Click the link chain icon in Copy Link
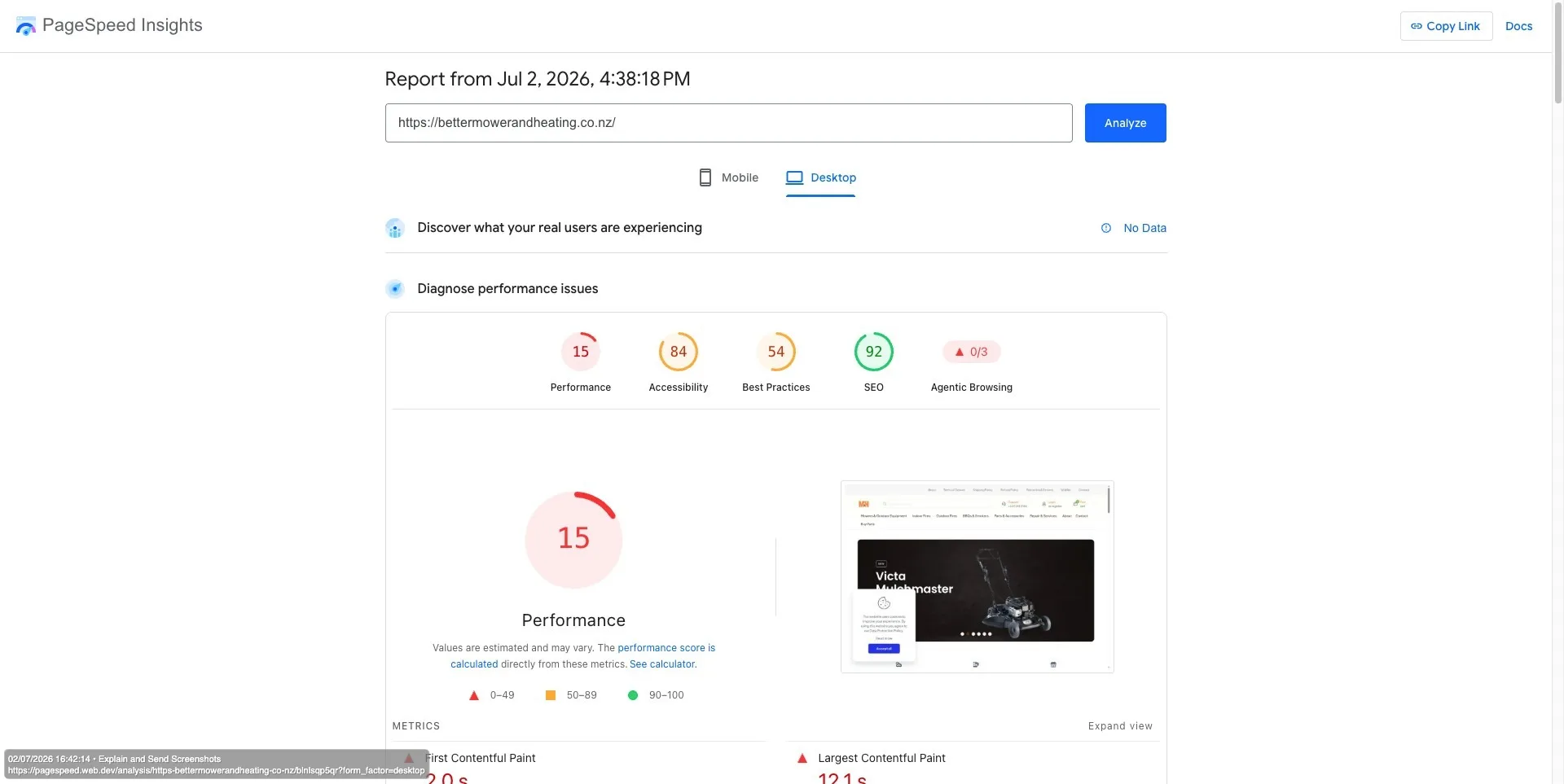 click(1417, 26)
